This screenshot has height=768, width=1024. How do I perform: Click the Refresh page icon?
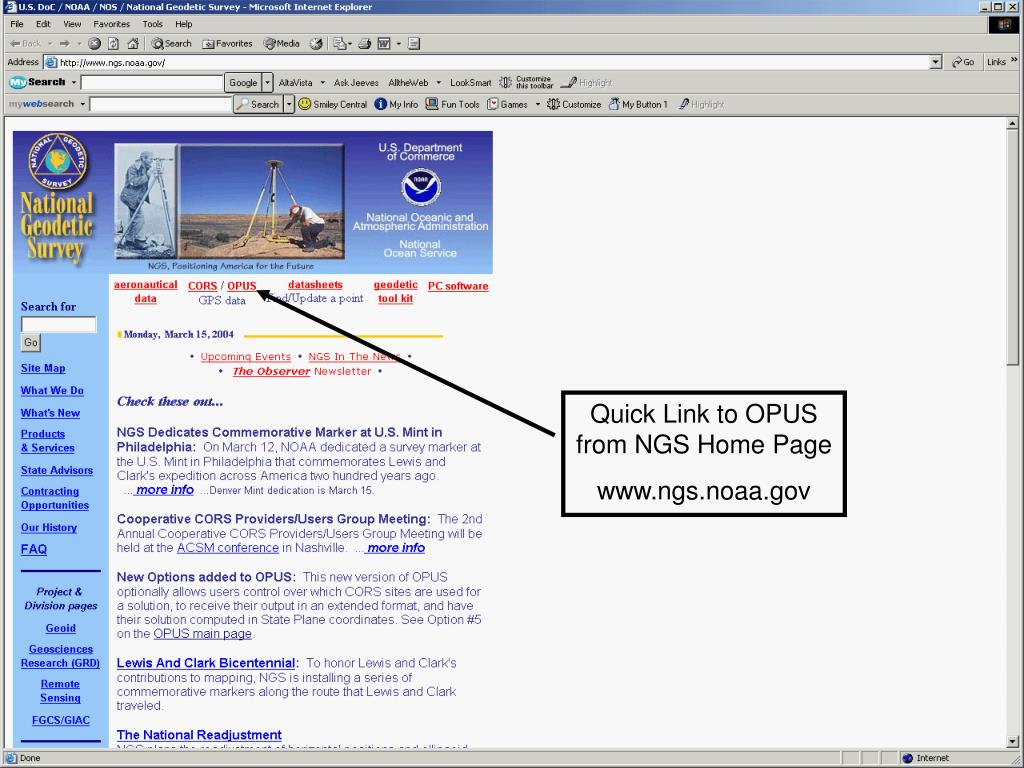coord(114,44)
